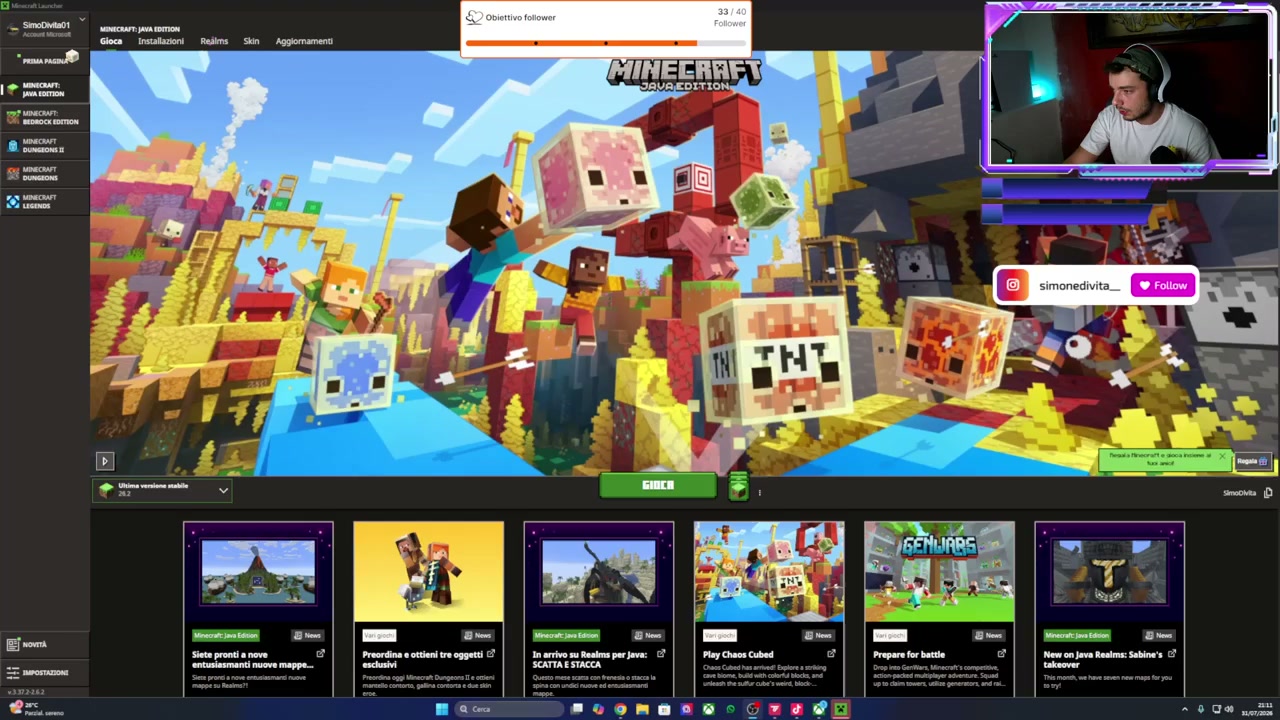Open Minecraft Dungeons sidebar icon
The height and width of the screenshot is (720, 1280).
point(12,173)
